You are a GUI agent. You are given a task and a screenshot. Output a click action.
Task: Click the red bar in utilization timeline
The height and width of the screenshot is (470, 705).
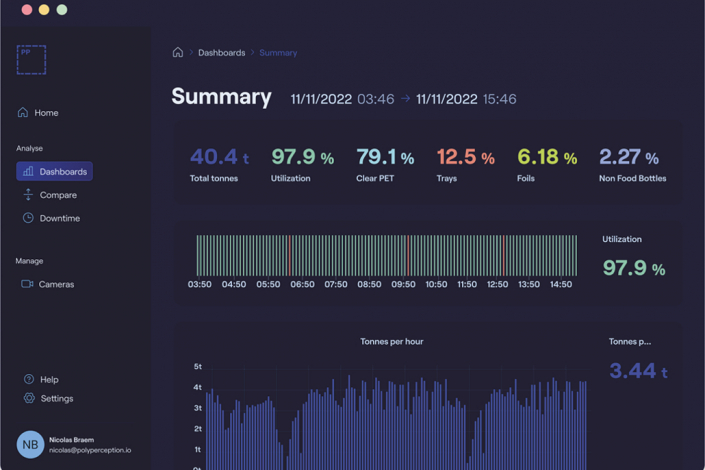click(408, 255)
